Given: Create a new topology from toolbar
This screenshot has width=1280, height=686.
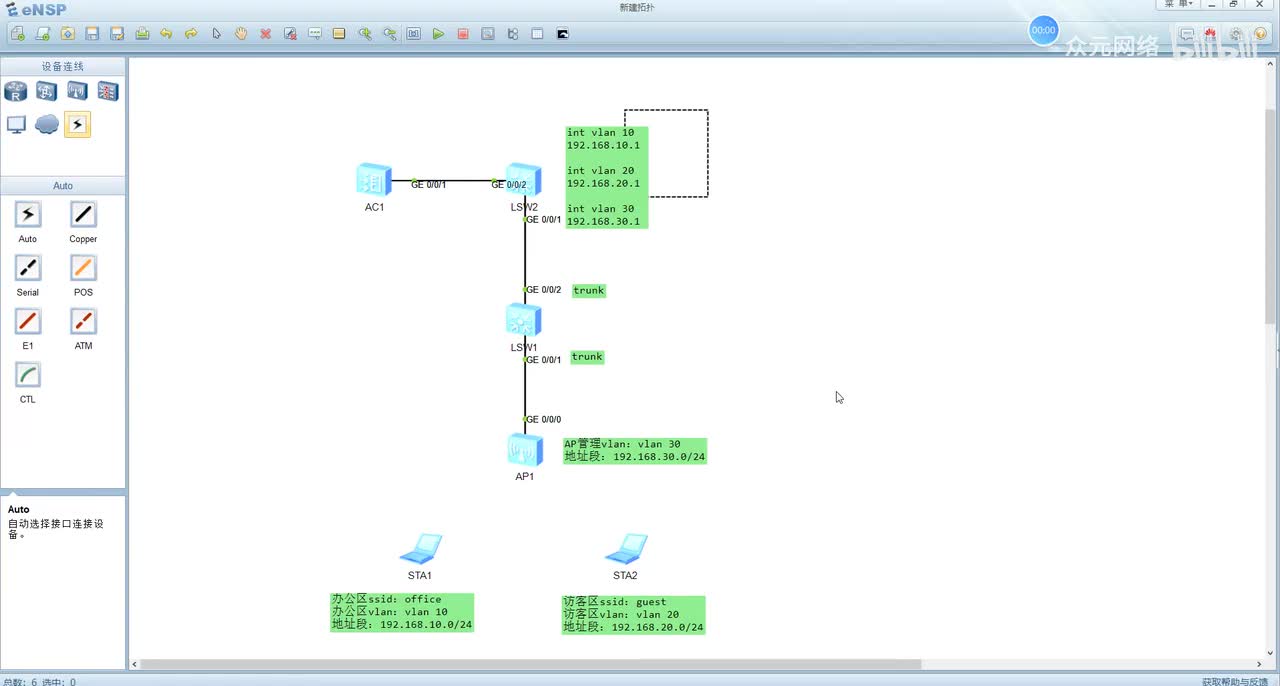Looking at the screenshot, I should [x=18, y=33].
